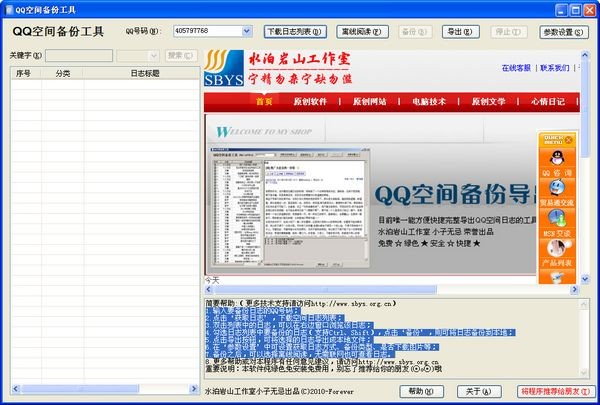
Task: Click the MSN交谈 icon
Action: click(555, 217)
